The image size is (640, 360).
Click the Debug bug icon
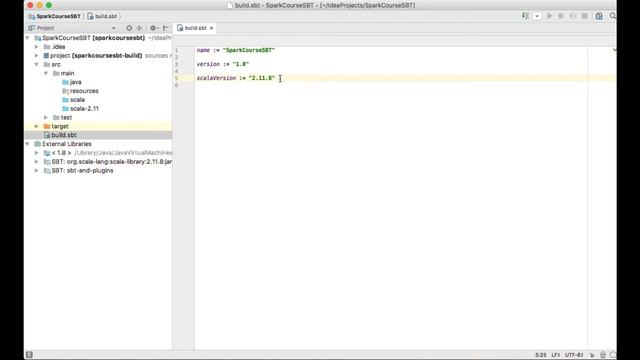[561, 16]
